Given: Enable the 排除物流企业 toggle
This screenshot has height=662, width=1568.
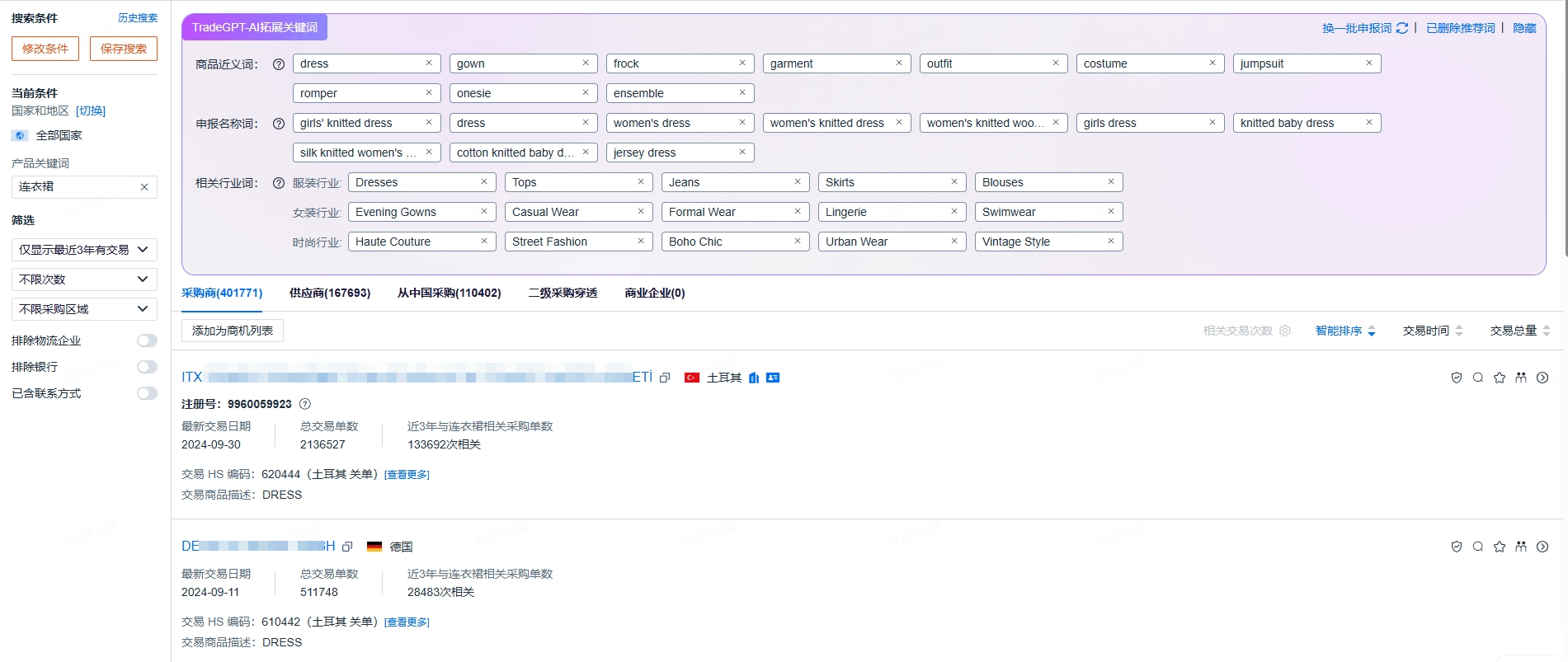Looking at the screenshot, I should (147, 340).
